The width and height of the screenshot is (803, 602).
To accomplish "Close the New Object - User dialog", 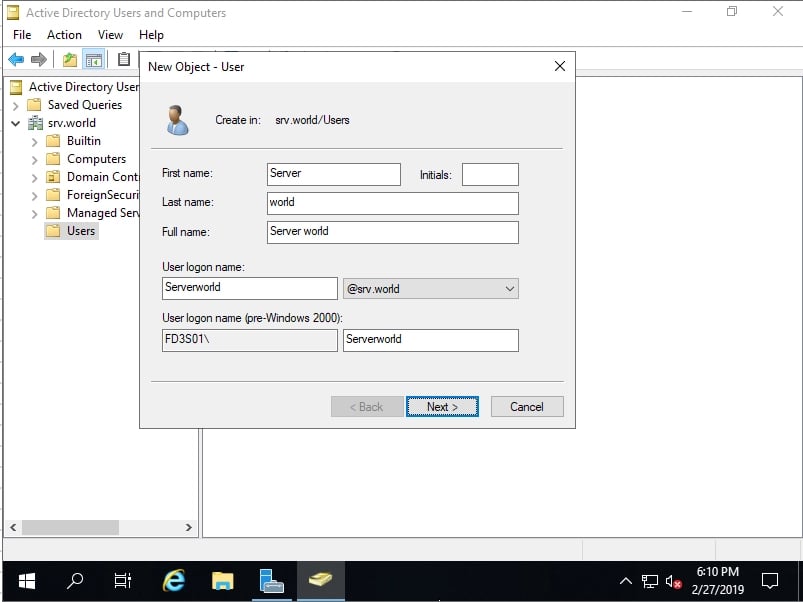I will pyautogui.click(x=560, y=66).
